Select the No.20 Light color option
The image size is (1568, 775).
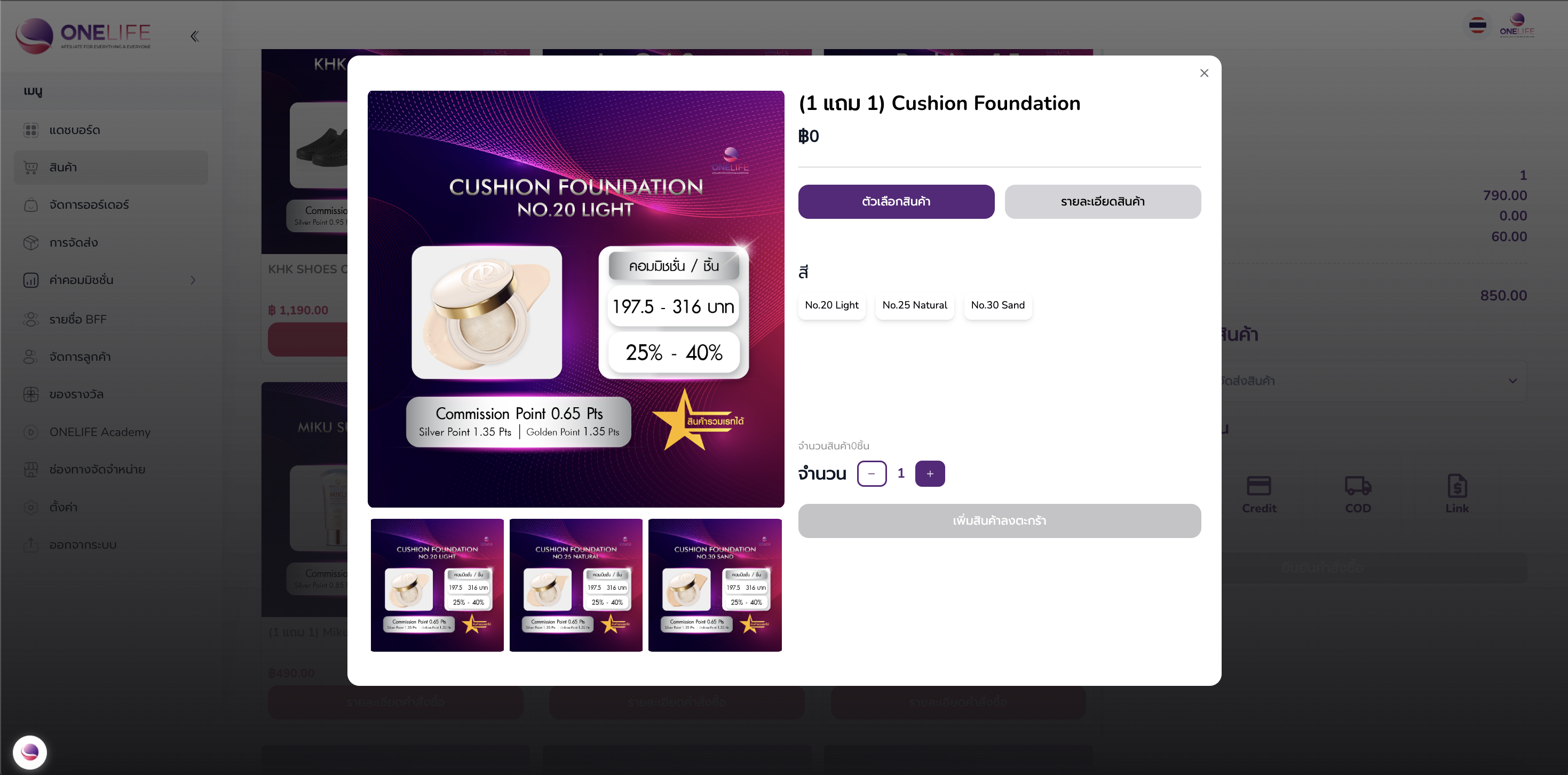[831, 305]
